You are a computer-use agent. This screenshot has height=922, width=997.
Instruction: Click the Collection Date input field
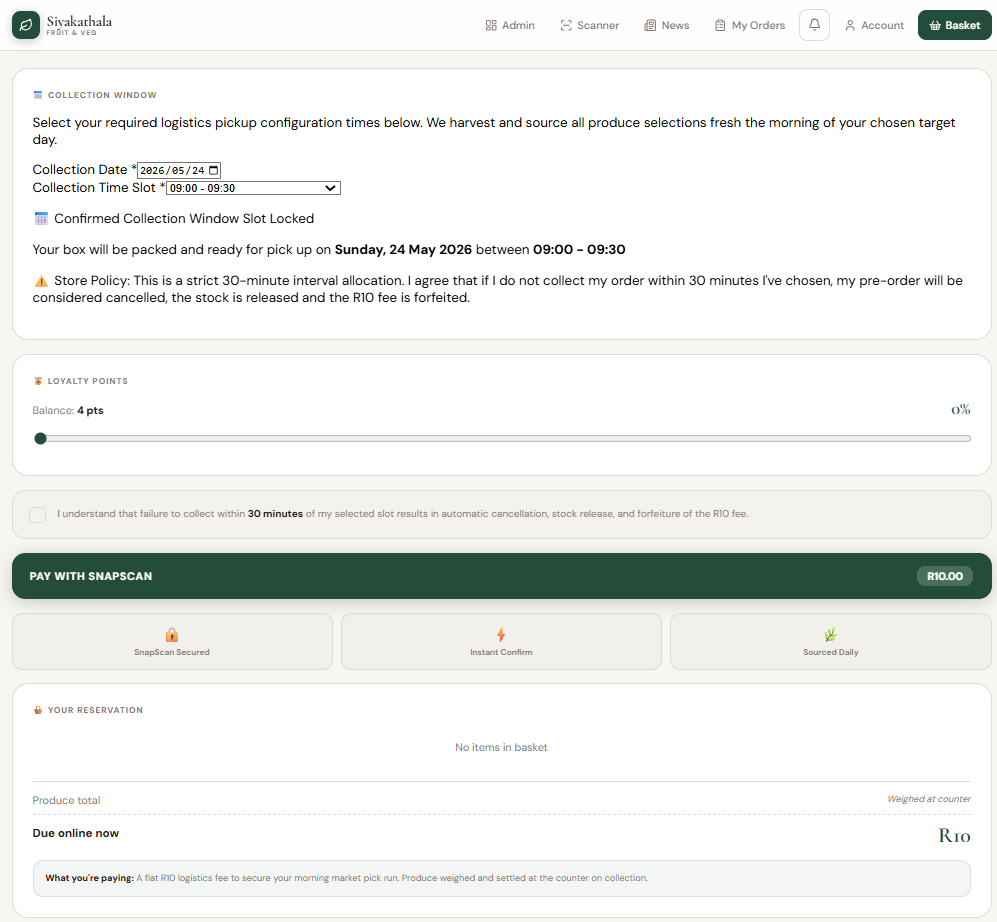pyautogui.click(x=179, y=170)
